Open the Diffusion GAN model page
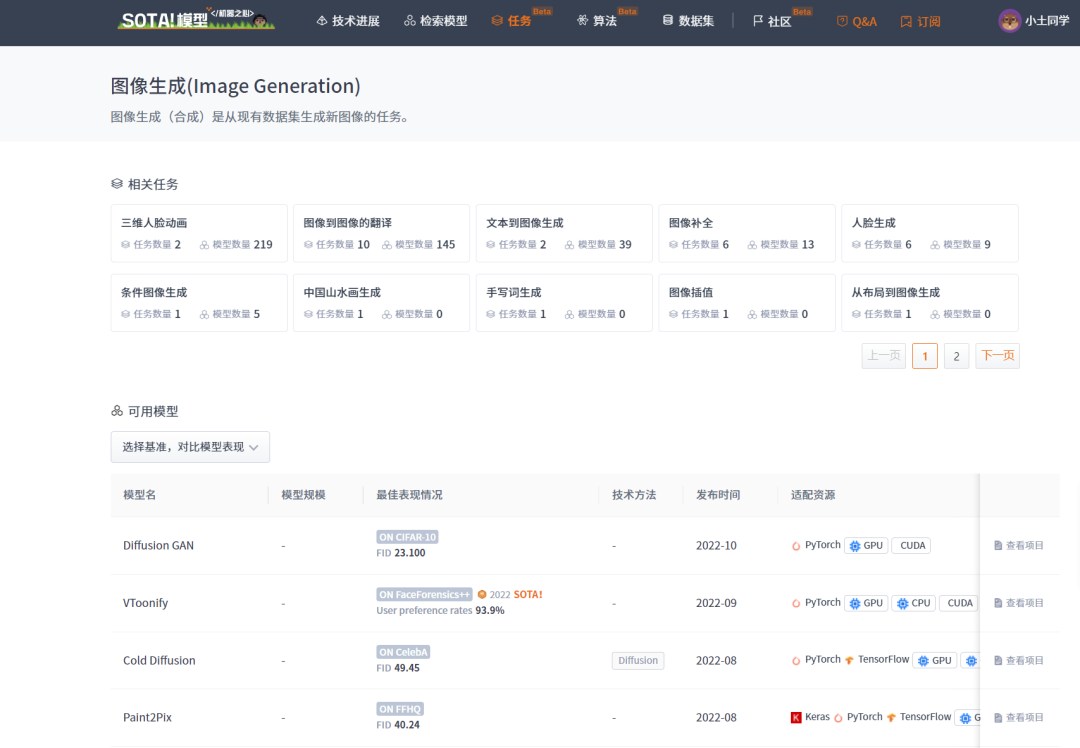 point(158,545)
